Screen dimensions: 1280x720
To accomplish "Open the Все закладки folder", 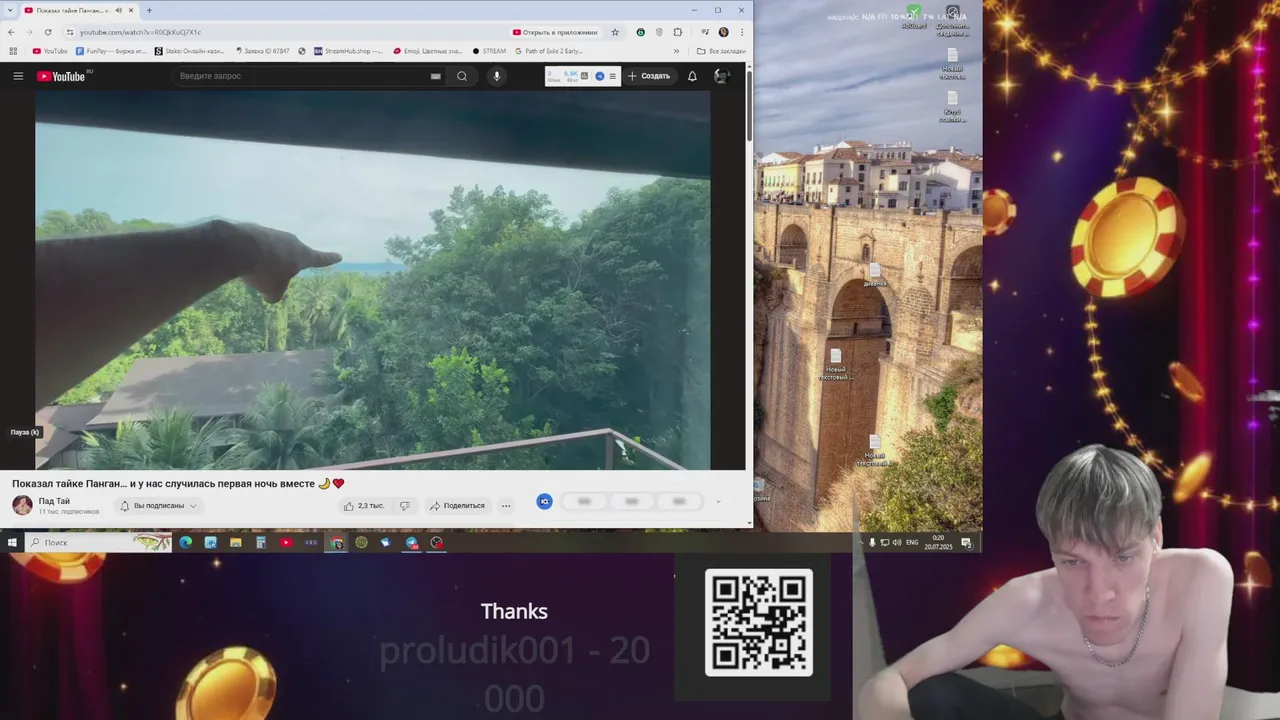I will point(721,51).
